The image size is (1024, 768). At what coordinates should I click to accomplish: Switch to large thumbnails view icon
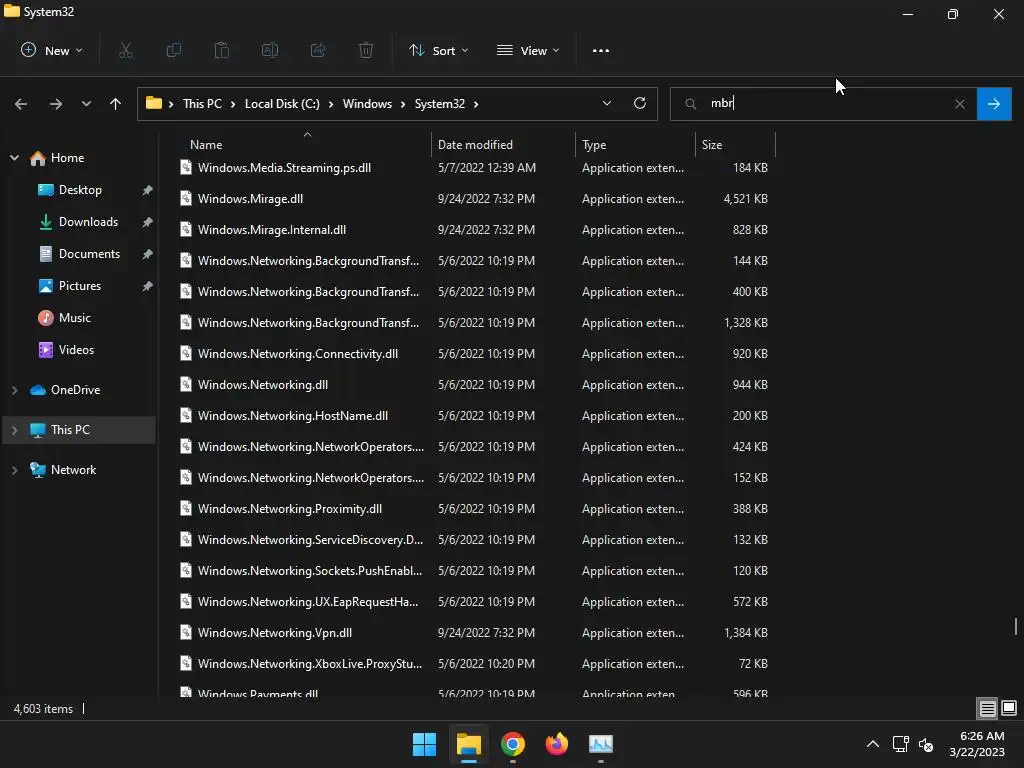1009,708
